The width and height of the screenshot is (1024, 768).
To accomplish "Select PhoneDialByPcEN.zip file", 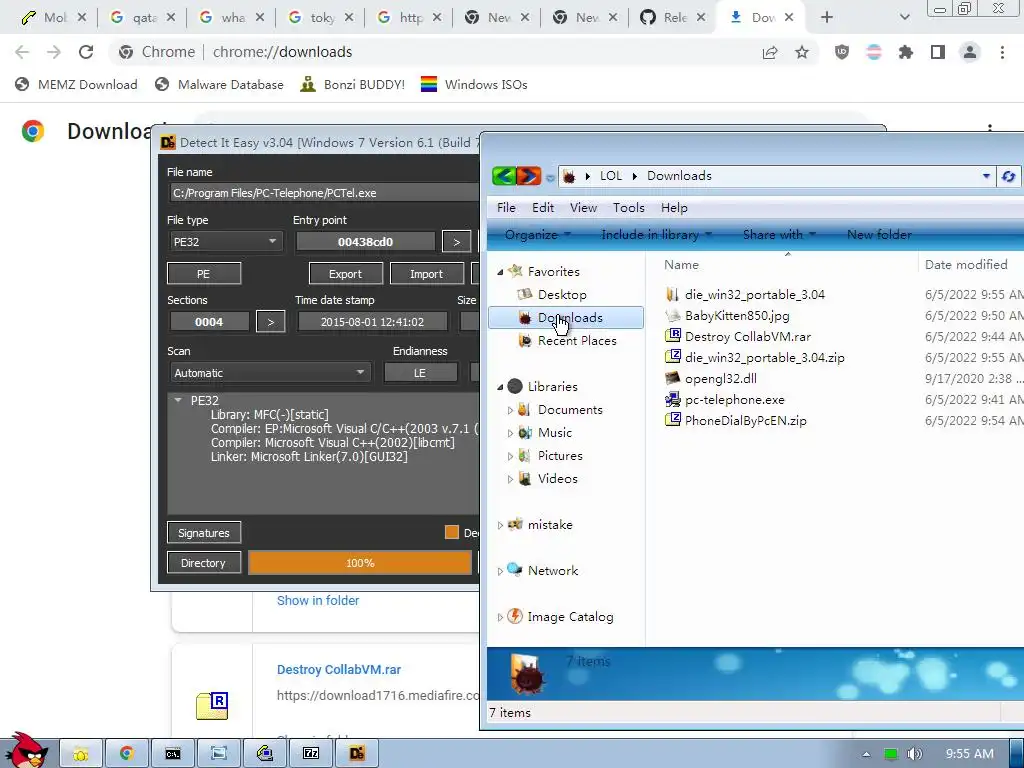I will click(745, 420).
